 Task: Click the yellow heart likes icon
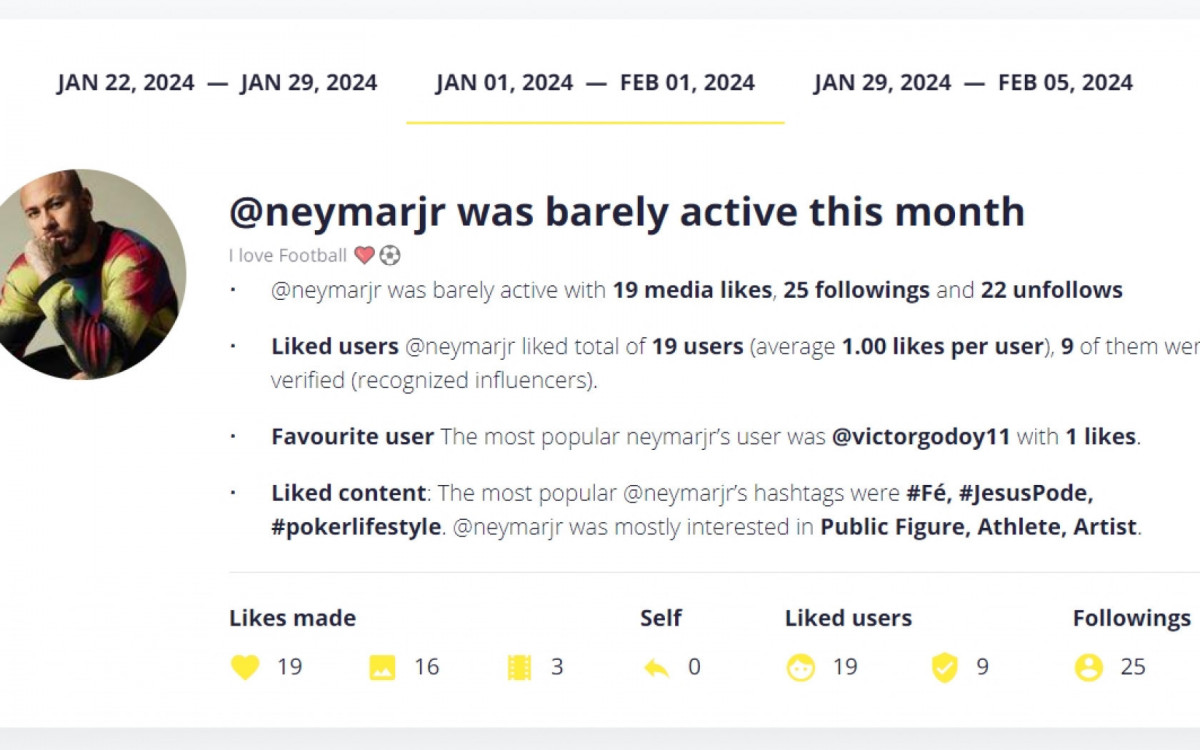245,667
